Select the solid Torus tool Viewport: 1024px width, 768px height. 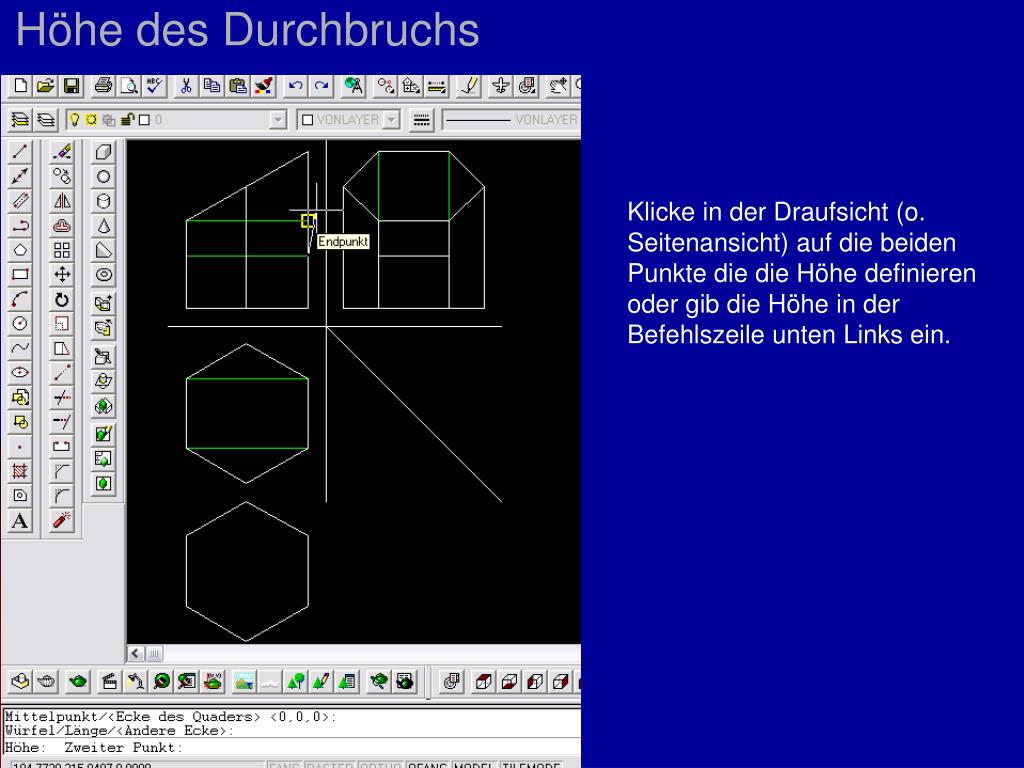tap(103, 275)
